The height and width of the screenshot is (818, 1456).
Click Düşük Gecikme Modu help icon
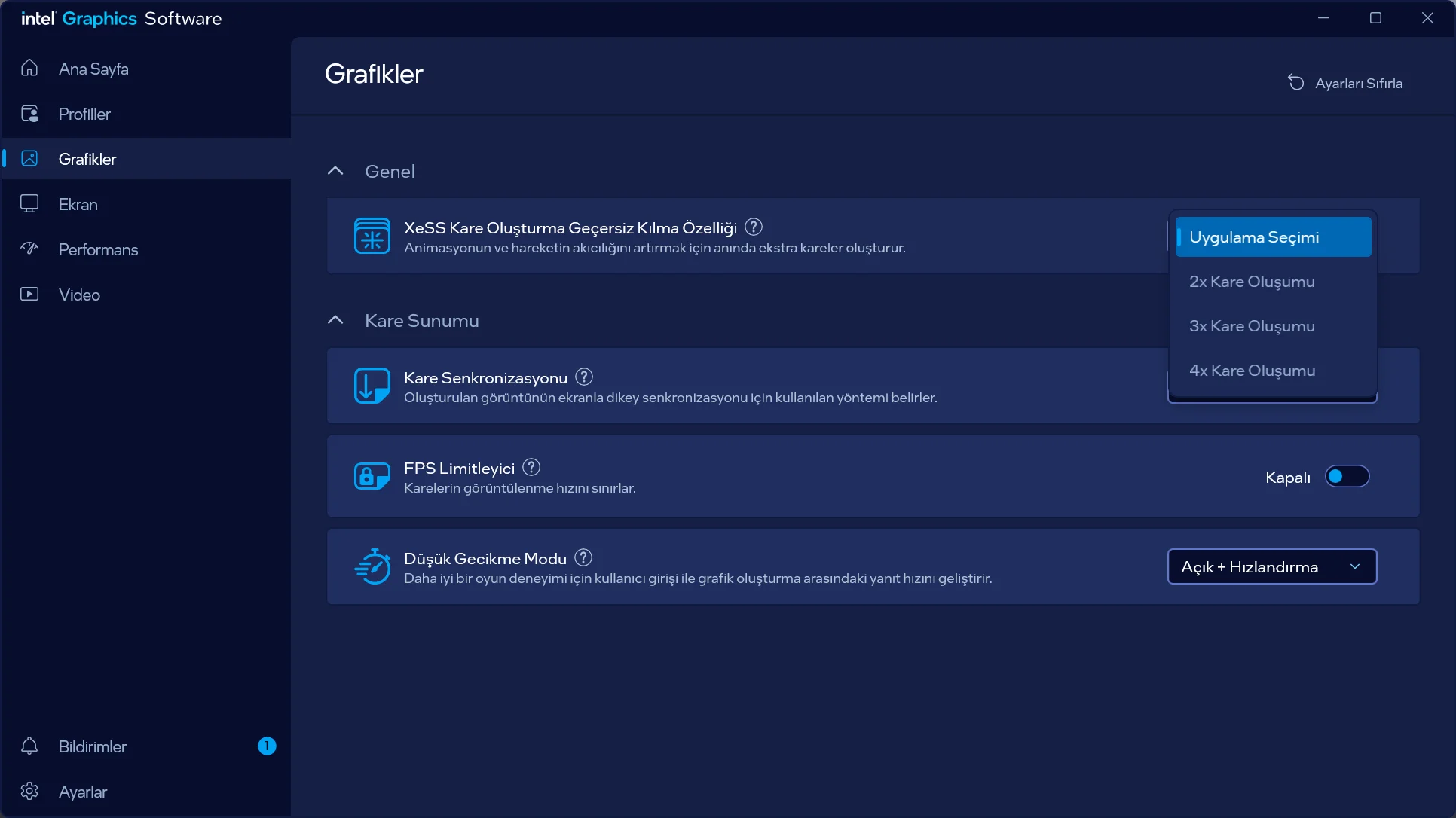[583, 557]
